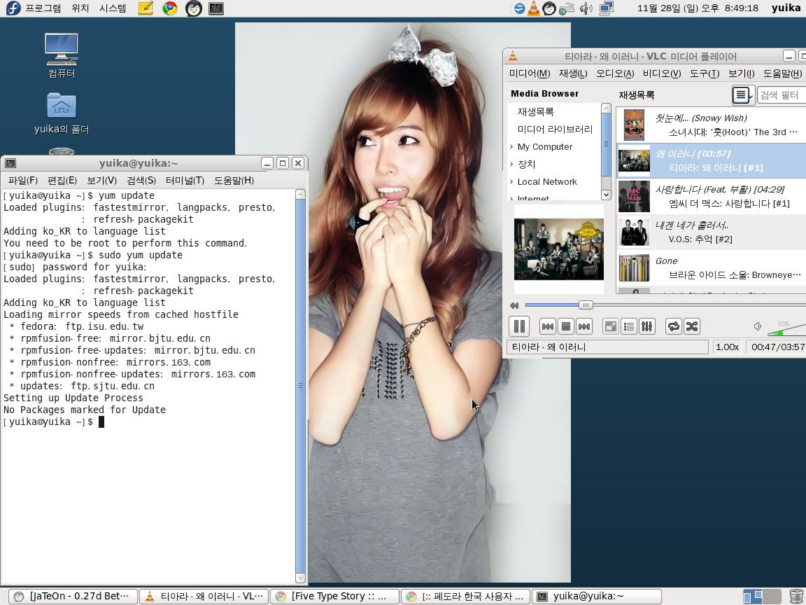This screenshot has height=605, width=806.
Task: Select playlist track Gone
Action: tap(711, 268)
